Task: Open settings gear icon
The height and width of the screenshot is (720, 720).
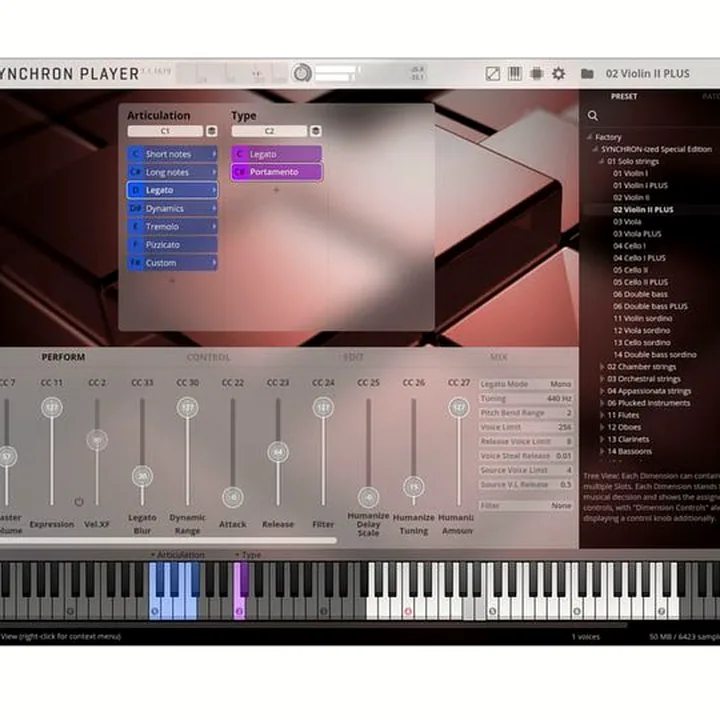Action: [x=558, y=73]
